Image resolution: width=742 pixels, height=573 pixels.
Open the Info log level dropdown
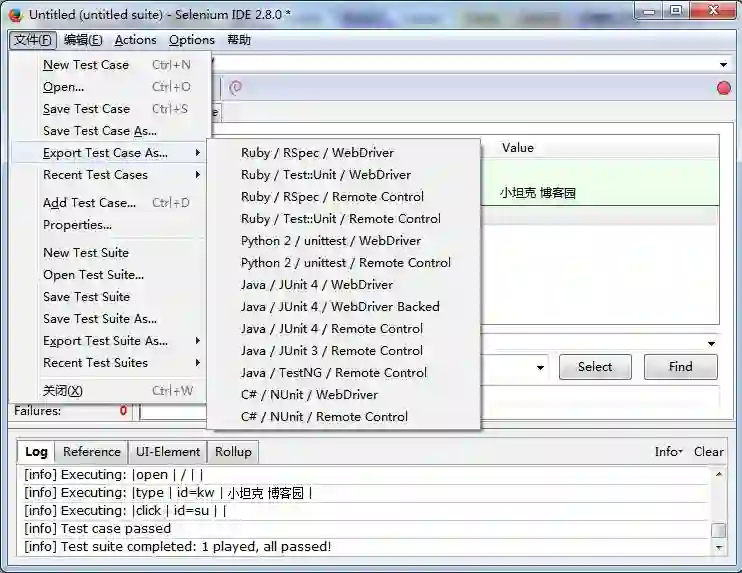pyautogui.click(x=669, y=452)
